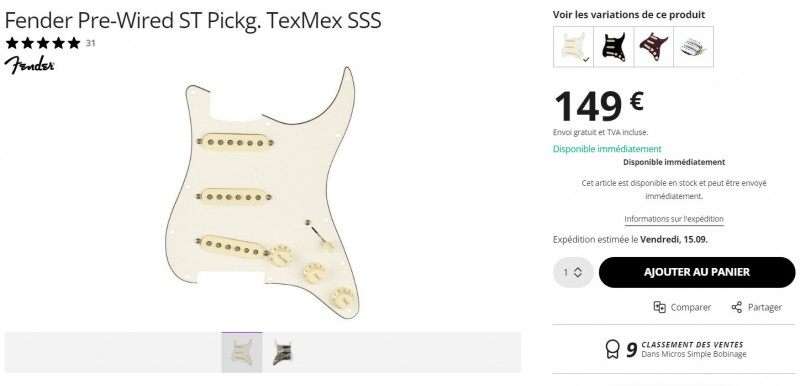Open the quantity selector set to 1
The image size is (800, 386).
pos(573,272)
